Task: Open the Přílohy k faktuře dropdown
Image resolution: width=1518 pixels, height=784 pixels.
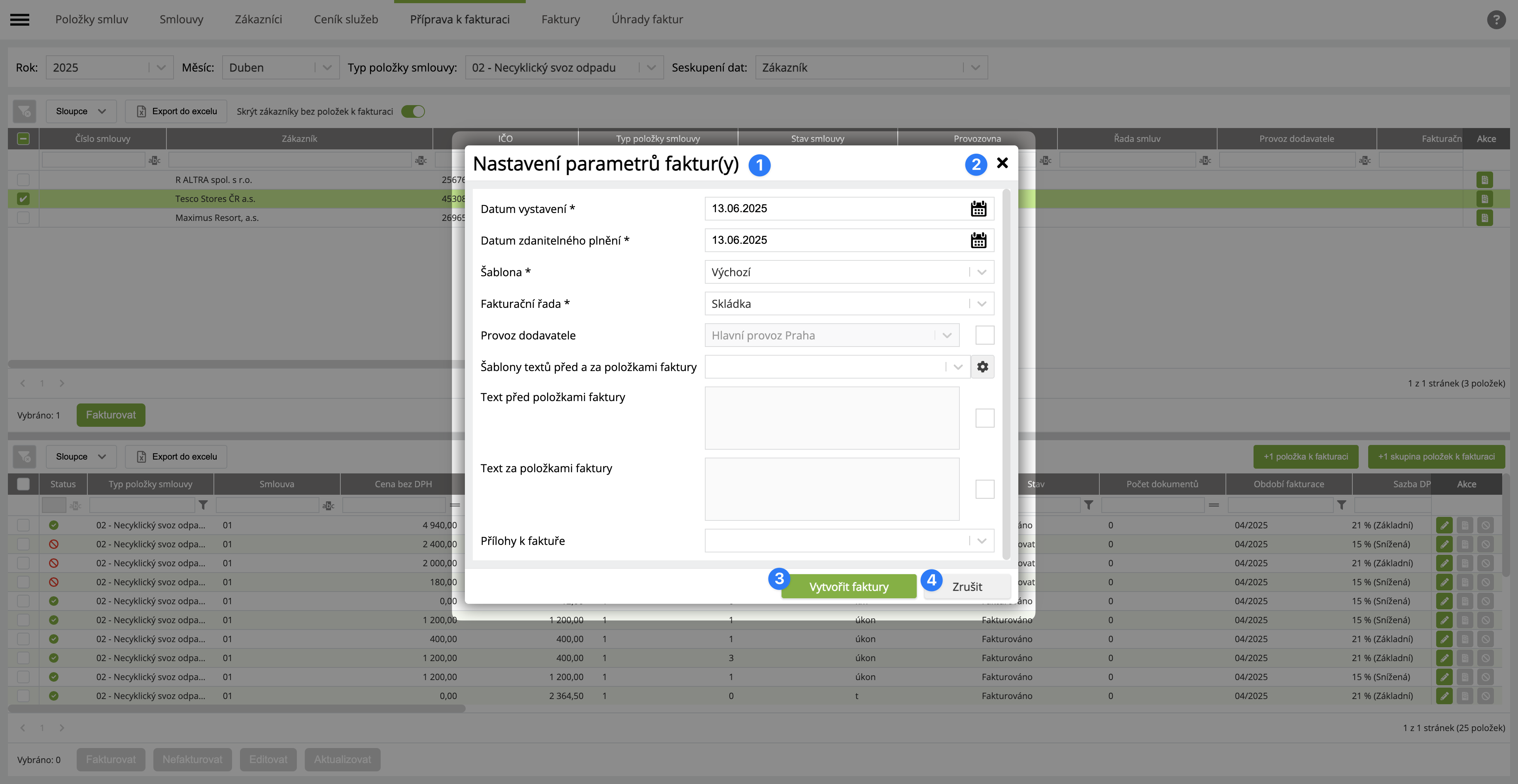Action: point(981,541)
